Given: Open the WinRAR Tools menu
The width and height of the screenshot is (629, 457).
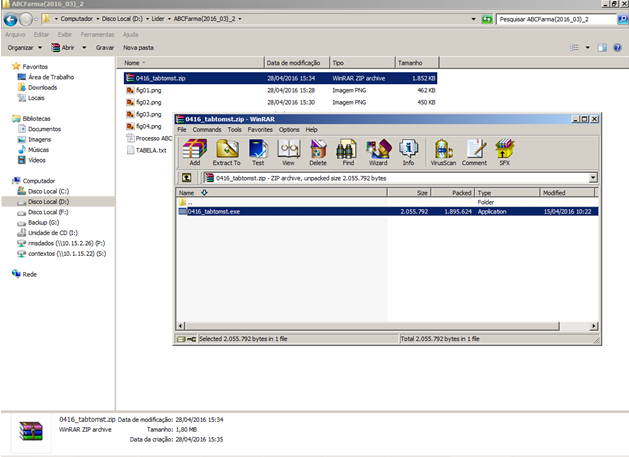Looking at the screenshot, I should point(235,130).
